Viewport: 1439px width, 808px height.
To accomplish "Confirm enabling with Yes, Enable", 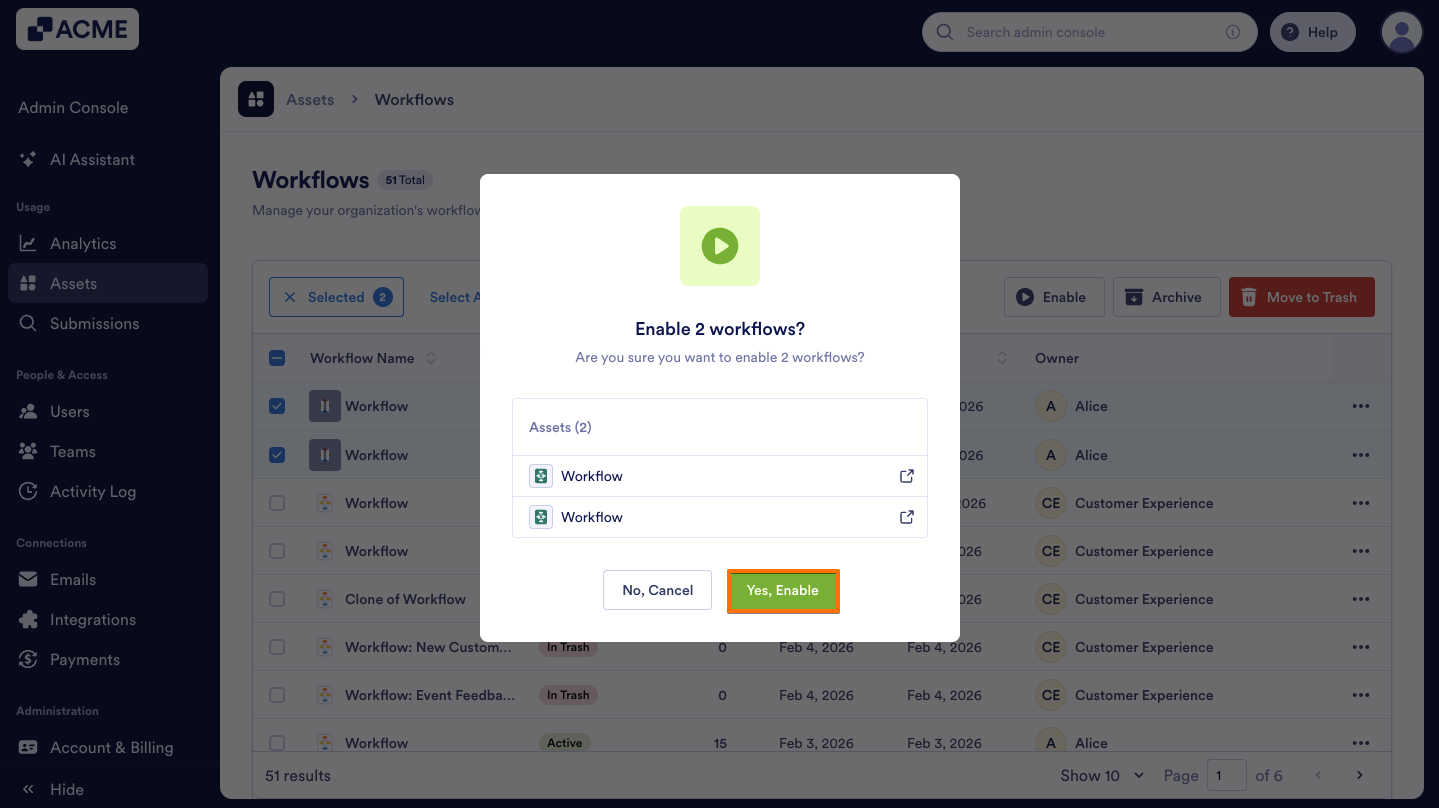I will 783,590.
